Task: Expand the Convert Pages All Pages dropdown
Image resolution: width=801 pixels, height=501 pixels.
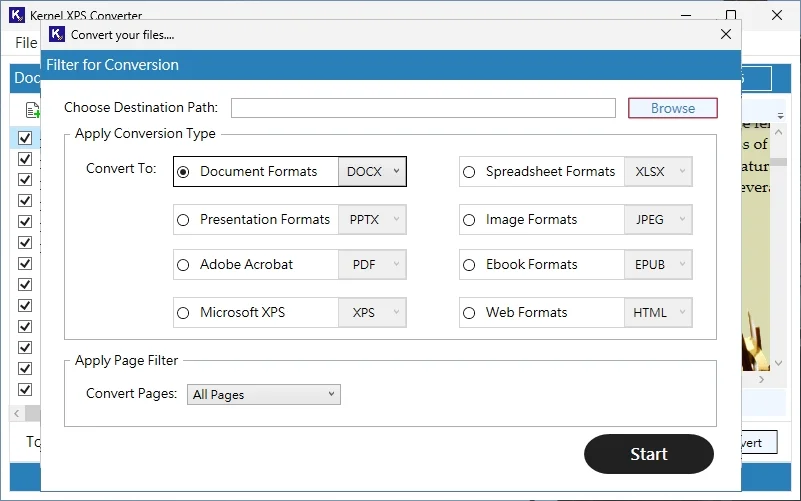Action: click(264, 394)
